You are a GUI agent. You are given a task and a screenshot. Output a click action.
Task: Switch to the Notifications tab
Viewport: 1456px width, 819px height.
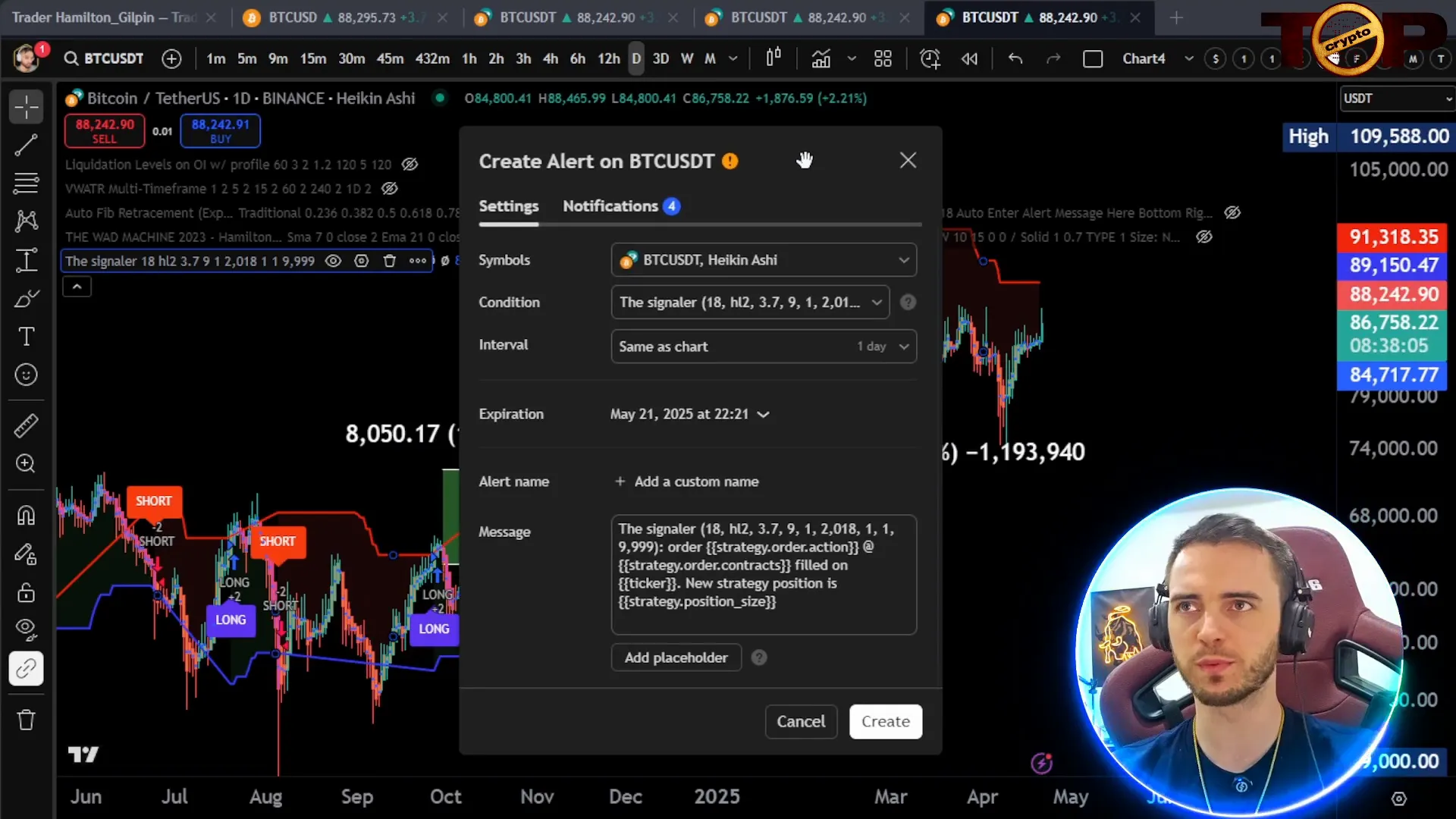pos(621,206)
